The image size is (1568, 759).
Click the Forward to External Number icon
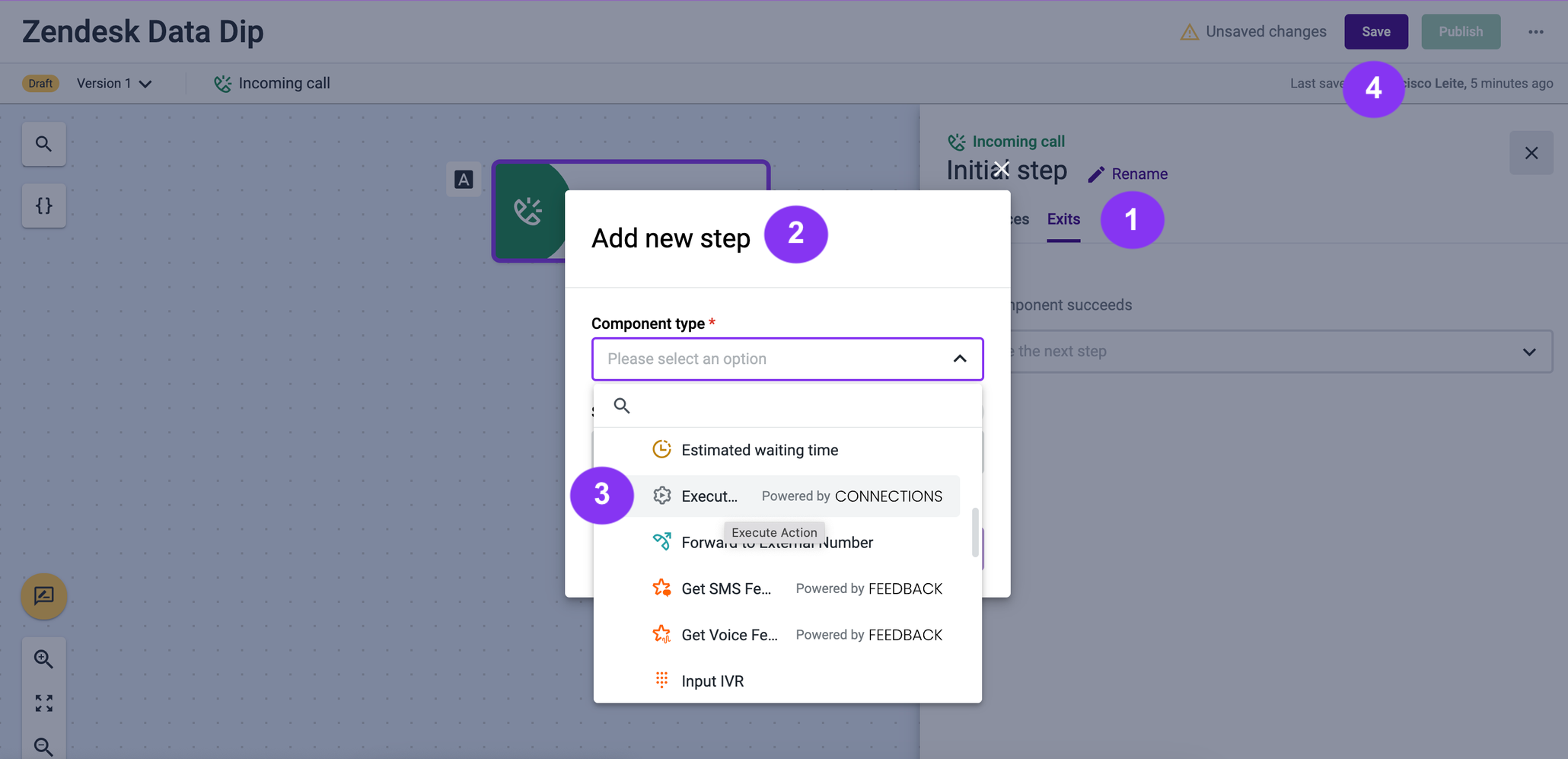[661, 541]
